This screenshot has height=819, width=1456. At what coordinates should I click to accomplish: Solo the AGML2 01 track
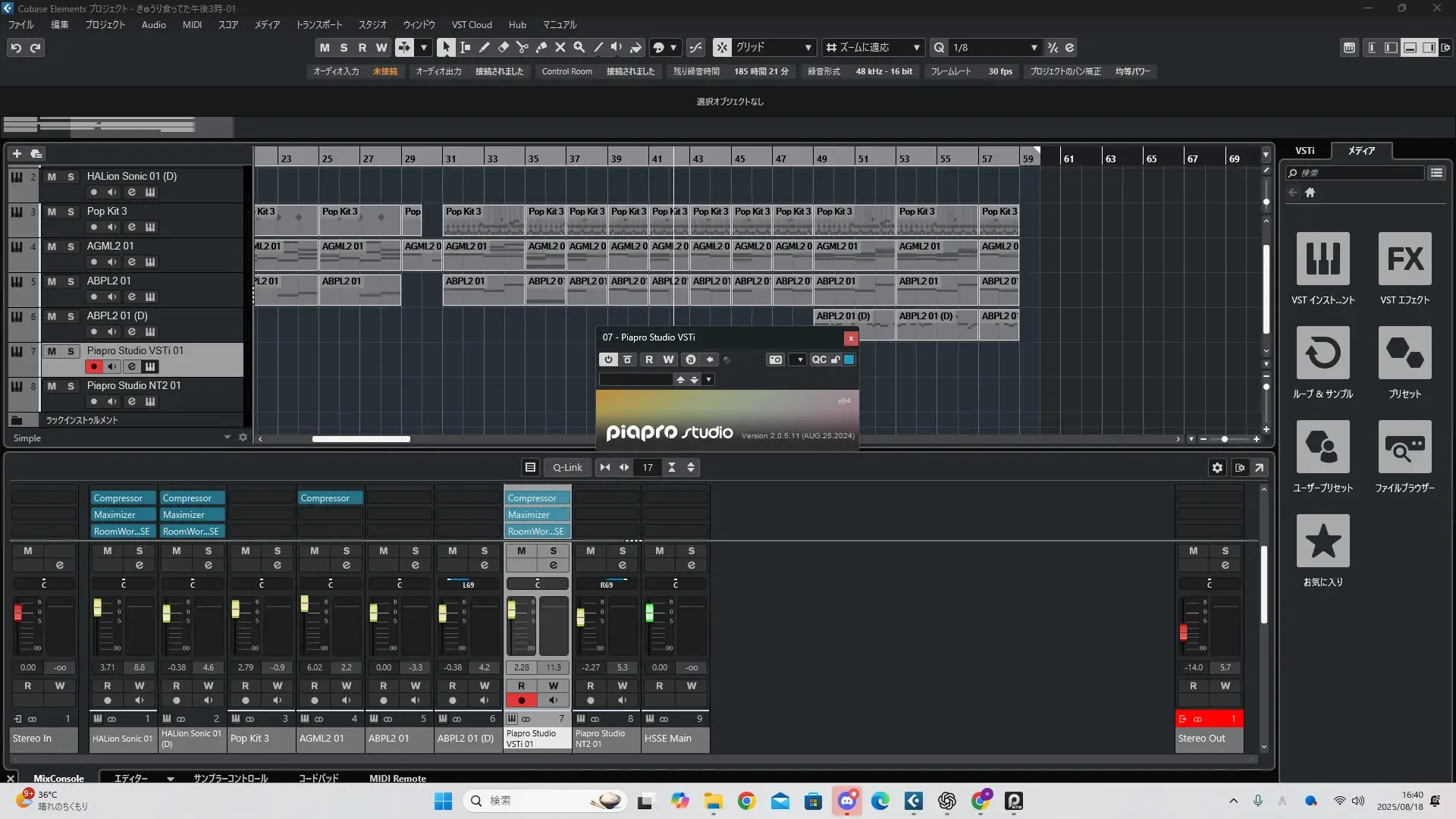point(71,246)
